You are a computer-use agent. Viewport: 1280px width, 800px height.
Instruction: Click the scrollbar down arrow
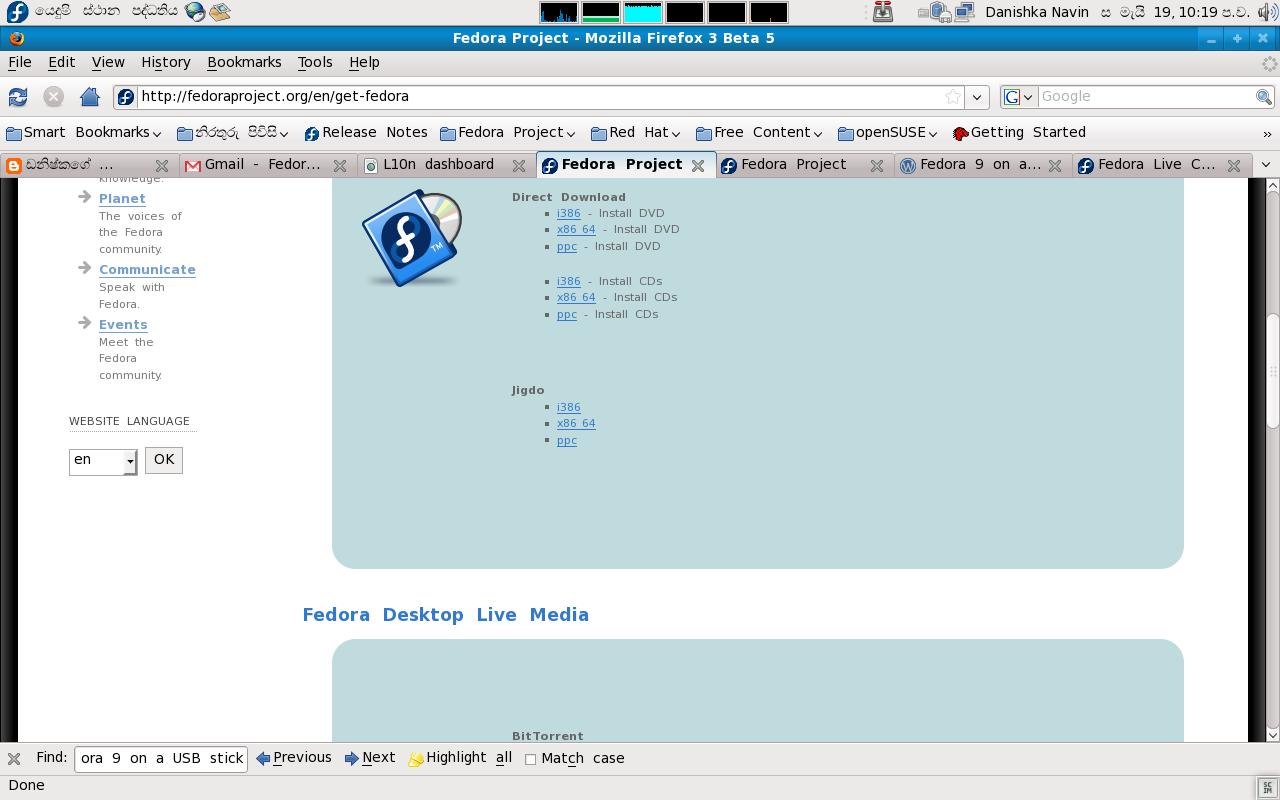pyautogui.click(x=1273, y=734)
